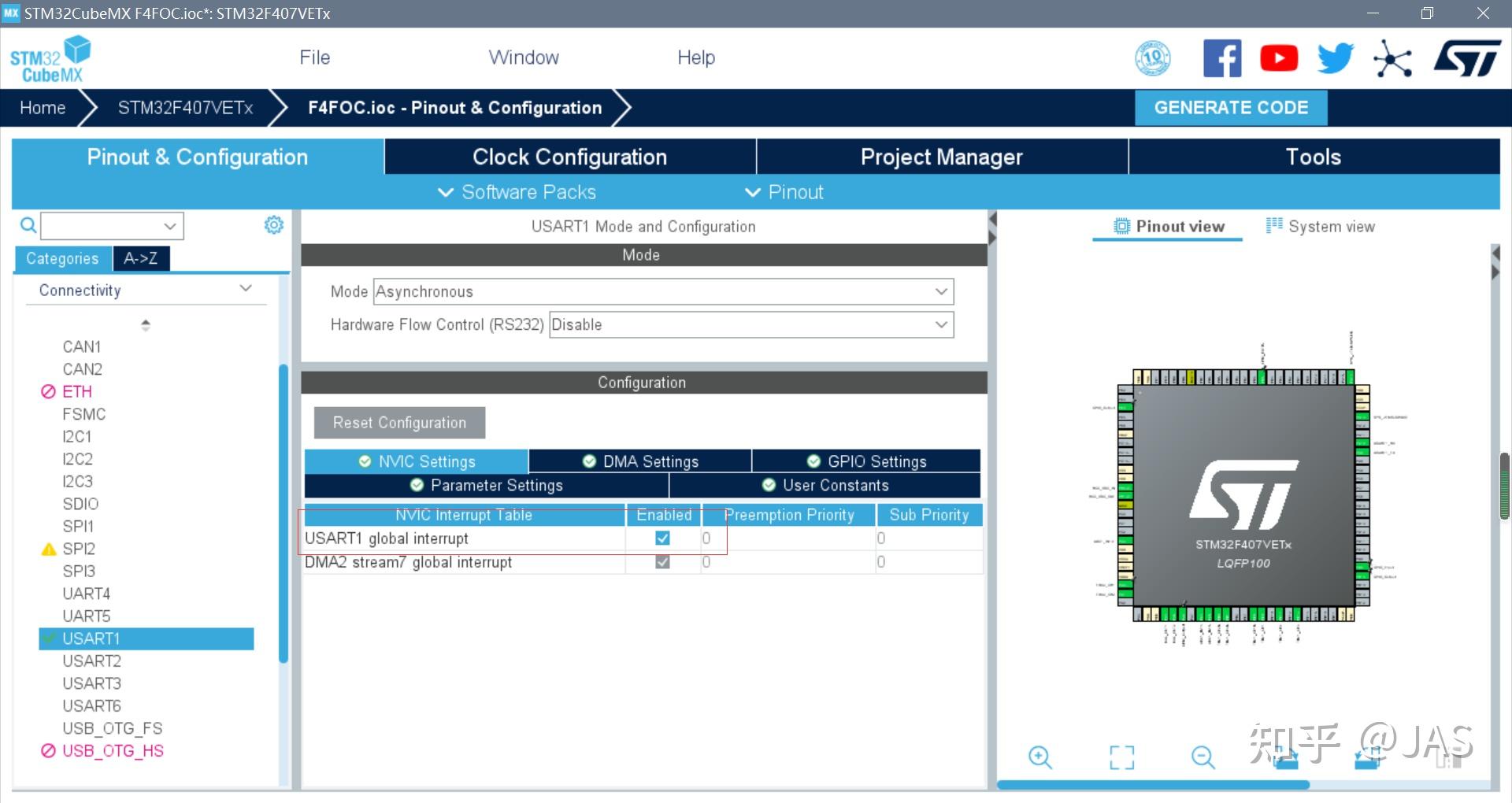Screen dimensions: 1512x803
Task: Click the peripheral search magnifier icon
Action: (28, 226)
